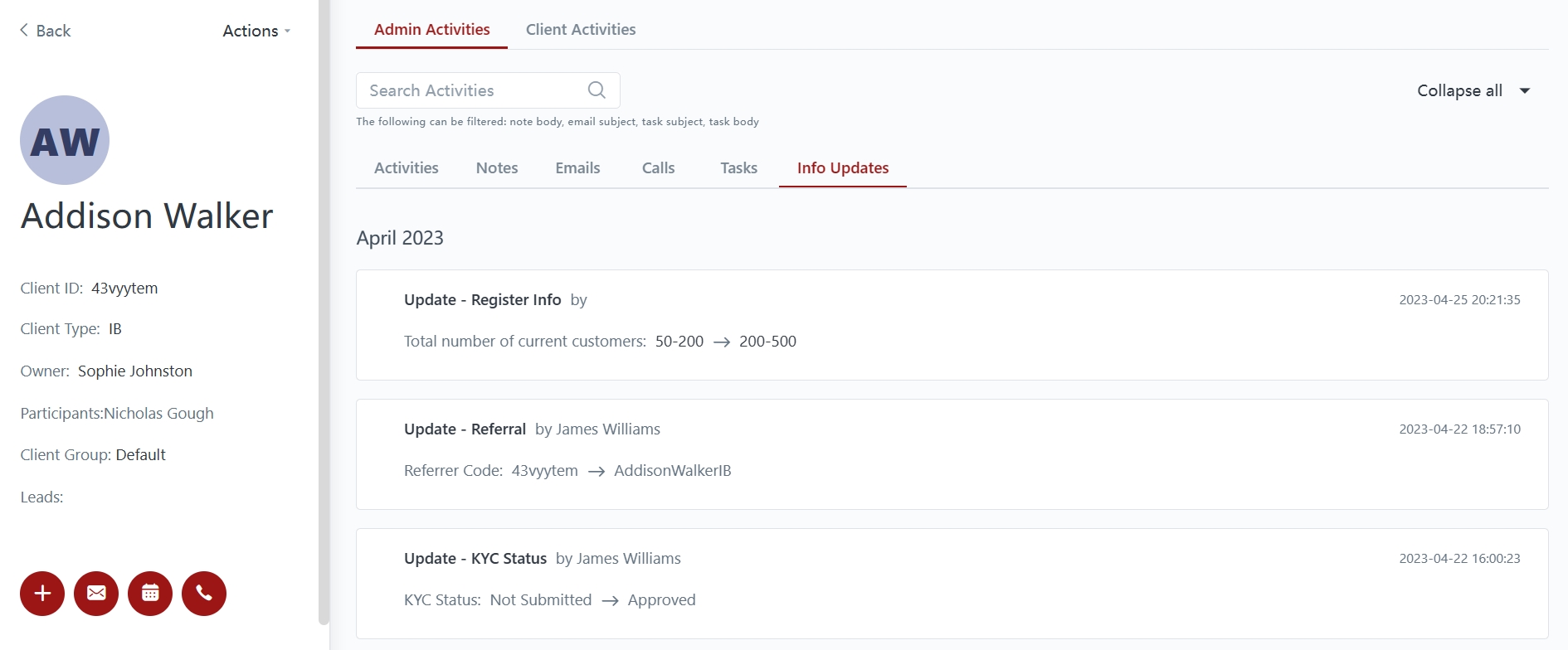The image size is (1568, 650).
Task: View the Tasks sub-tab
Action: (x=738, y=168)
